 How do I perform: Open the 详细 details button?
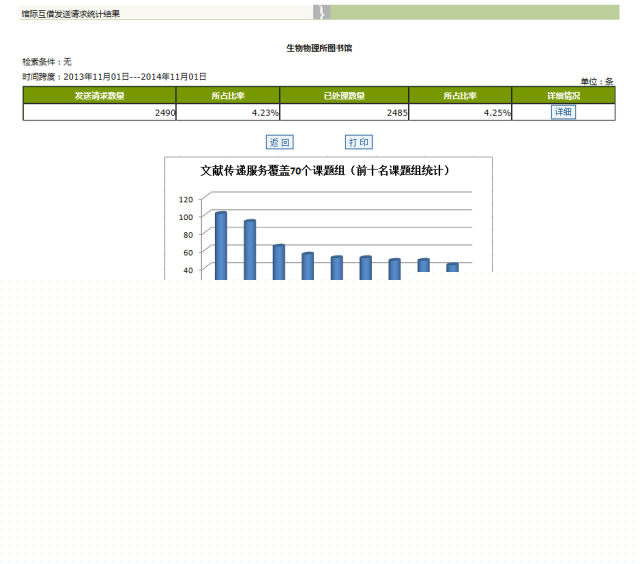click(x=563, y=112)
